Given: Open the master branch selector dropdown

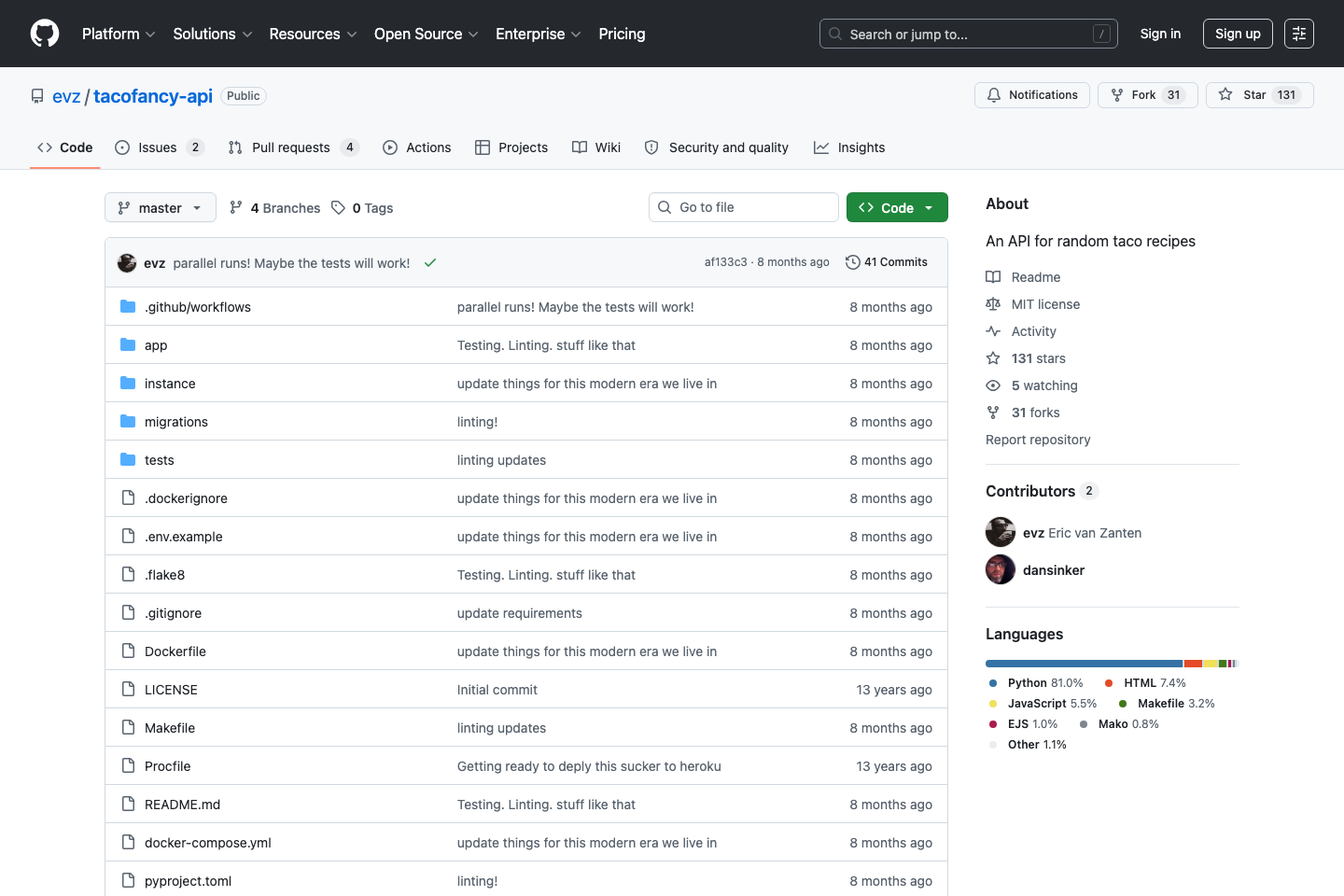Looking at the screenshot, I should coord(160,207).
